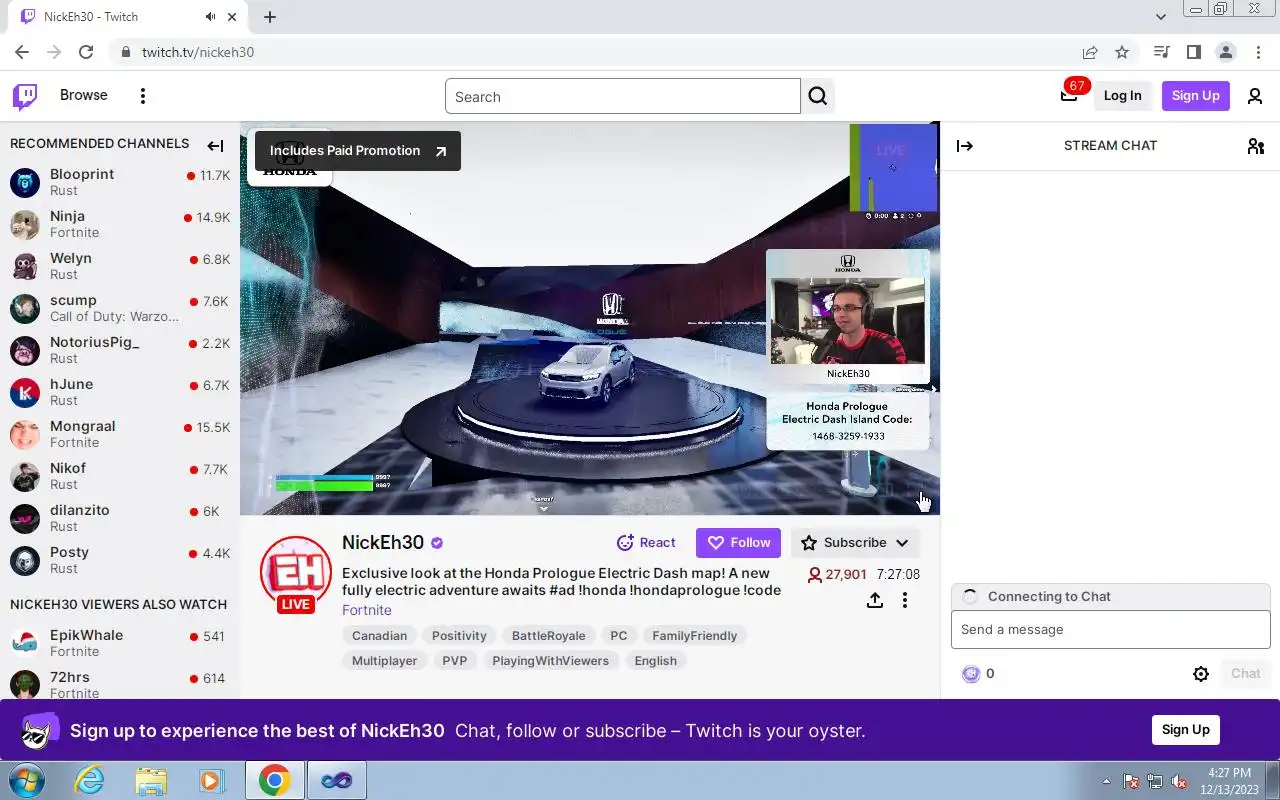Click the Canadian tag
Image resolution: width=1280 pixels, height=800 pixels.
tap(380, 636)
